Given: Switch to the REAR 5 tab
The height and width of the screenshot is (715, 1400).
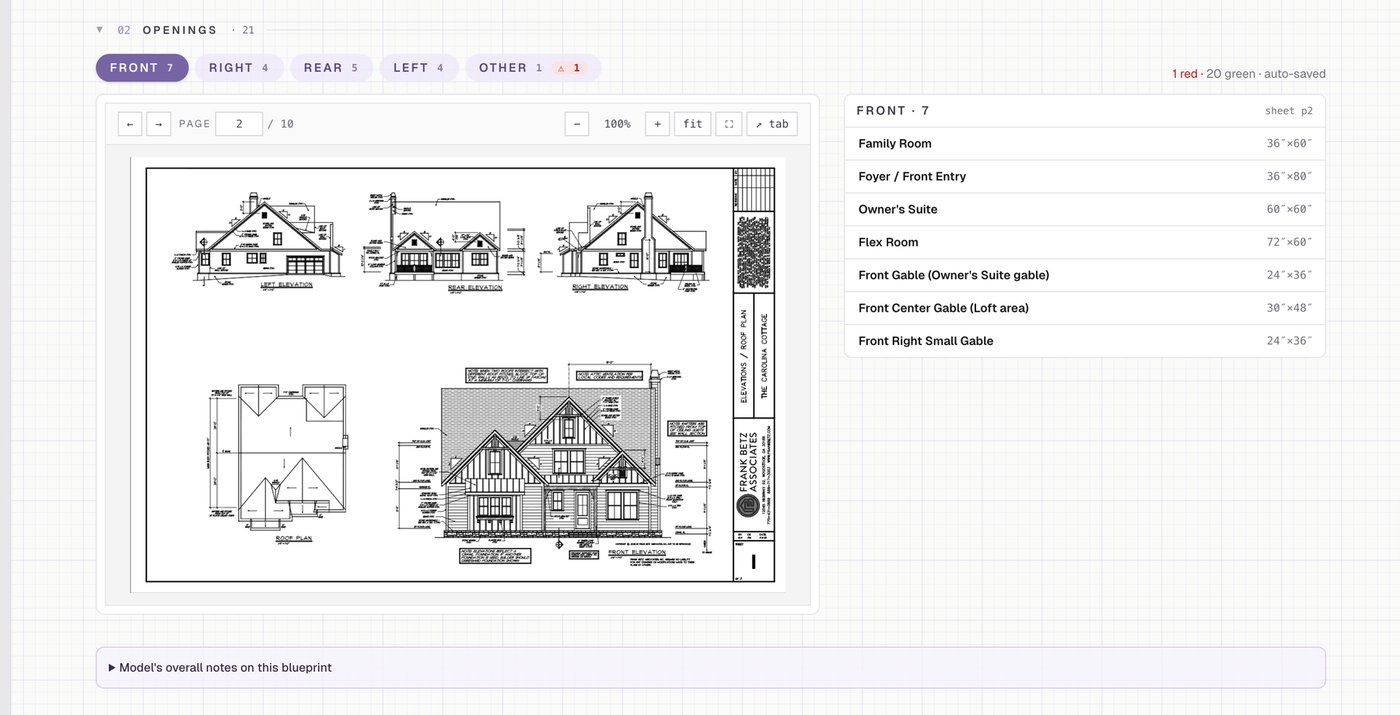Looking at the screenshot, I should (331, 68).
